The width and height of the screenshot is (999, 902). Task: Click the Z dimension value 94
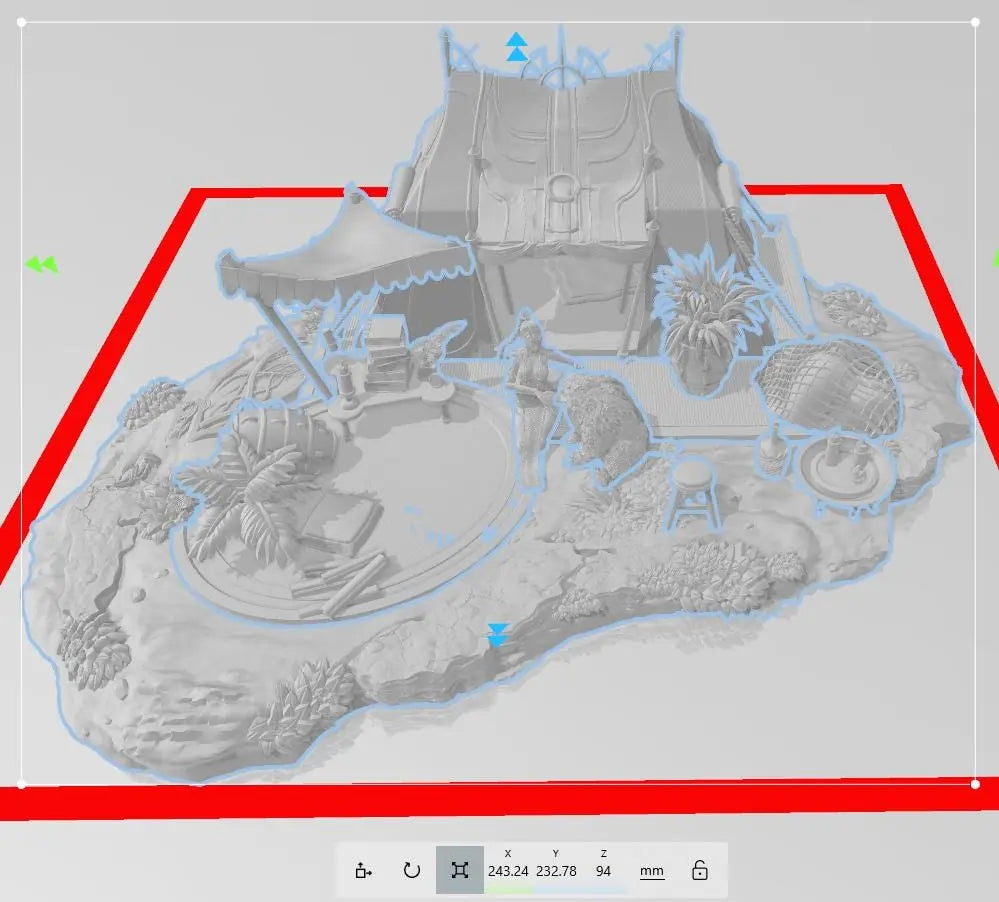tap(603, 871)
